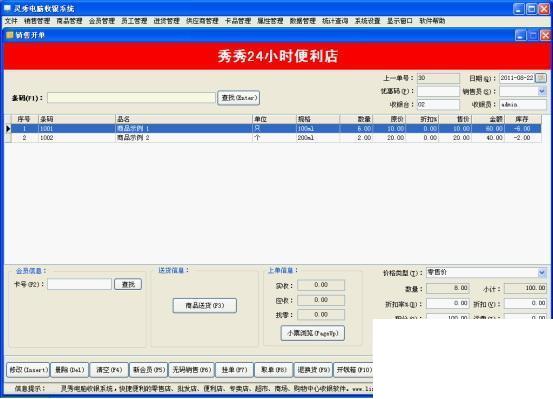Click the 条码(F1) barcode input field
553x399 pixels.
pyautogui.click(x=131, y=98)
